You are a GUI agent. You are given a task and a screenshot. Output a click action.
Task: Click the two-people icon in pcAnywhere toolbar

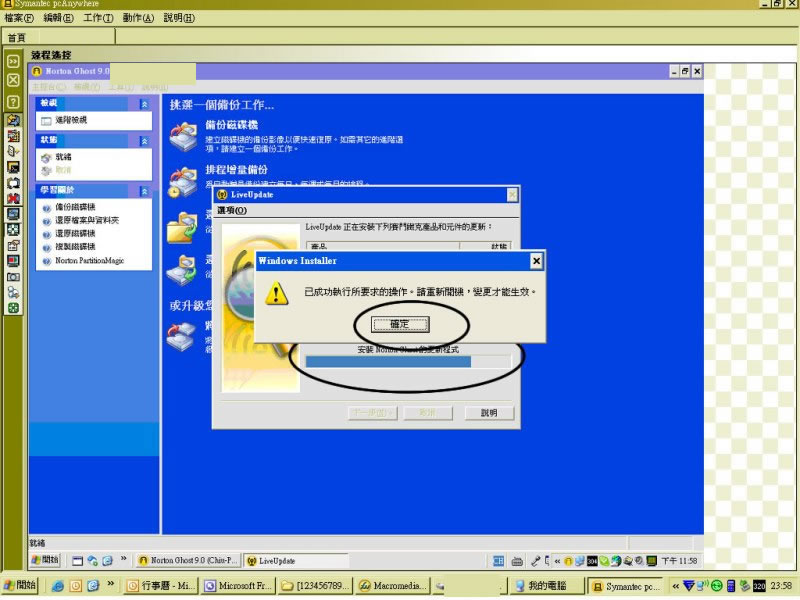pos(13,292)
